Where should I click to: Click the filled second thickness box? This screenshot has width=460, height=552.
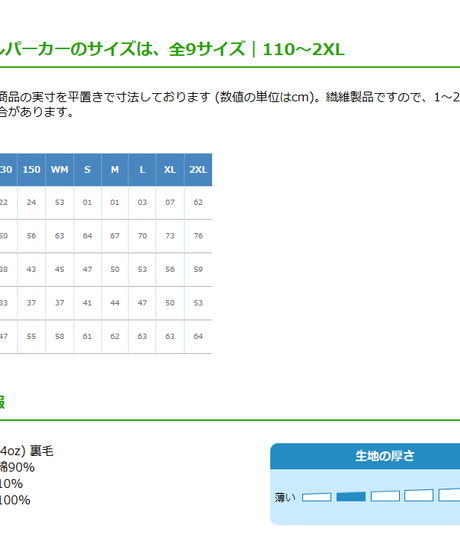tap(351, 497)
